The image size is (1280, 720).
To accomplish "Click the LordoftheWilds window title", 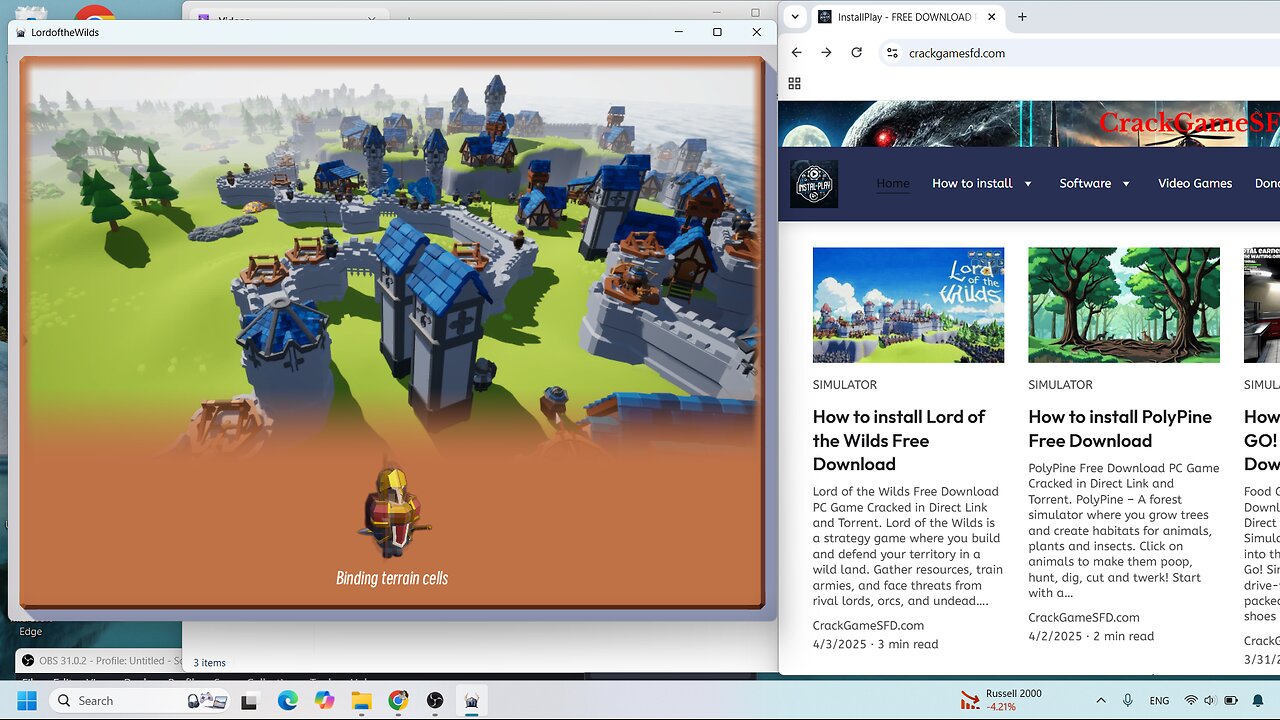I will (65, 32).
